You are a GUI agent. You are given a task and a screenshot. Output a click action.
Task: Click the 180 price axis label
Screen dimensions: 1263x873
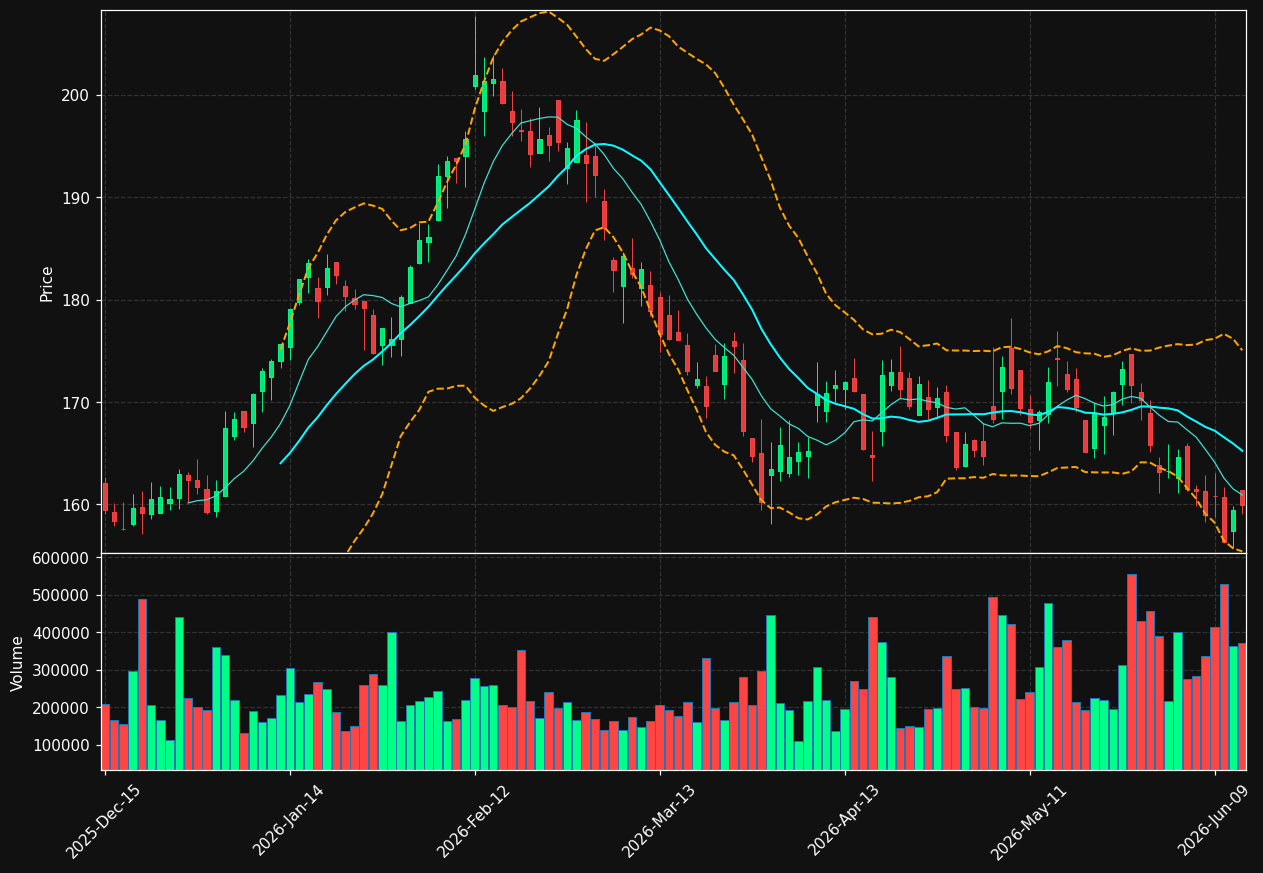point(77,301)
